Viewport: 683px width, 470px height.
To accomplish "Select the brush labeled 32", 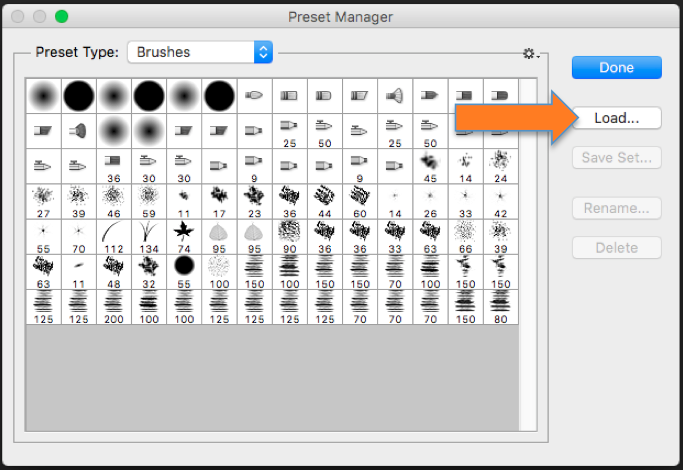I will coord(149,272).
